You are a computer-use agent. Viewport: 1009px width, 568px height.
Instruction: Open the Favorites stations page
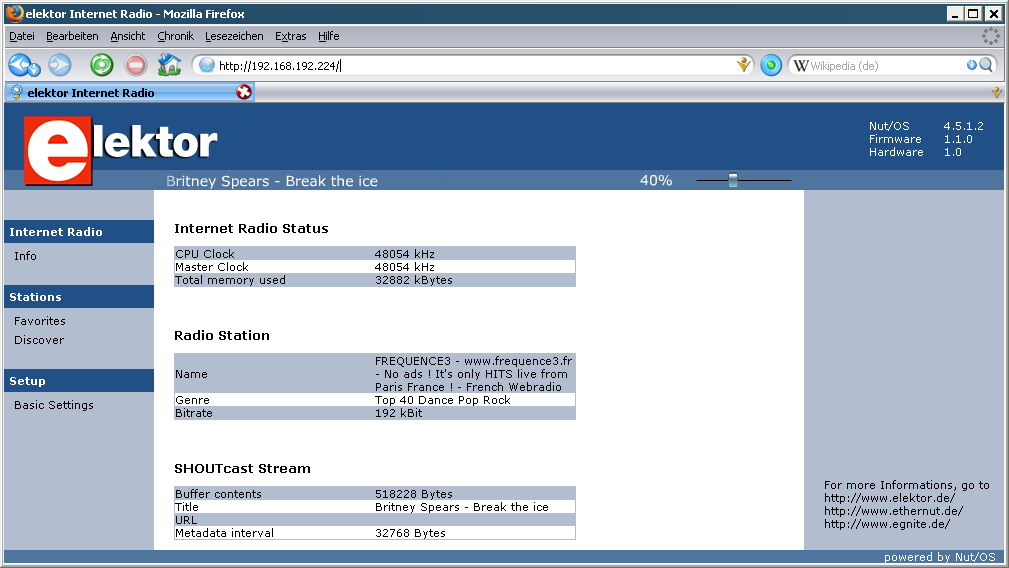[40, 321]
